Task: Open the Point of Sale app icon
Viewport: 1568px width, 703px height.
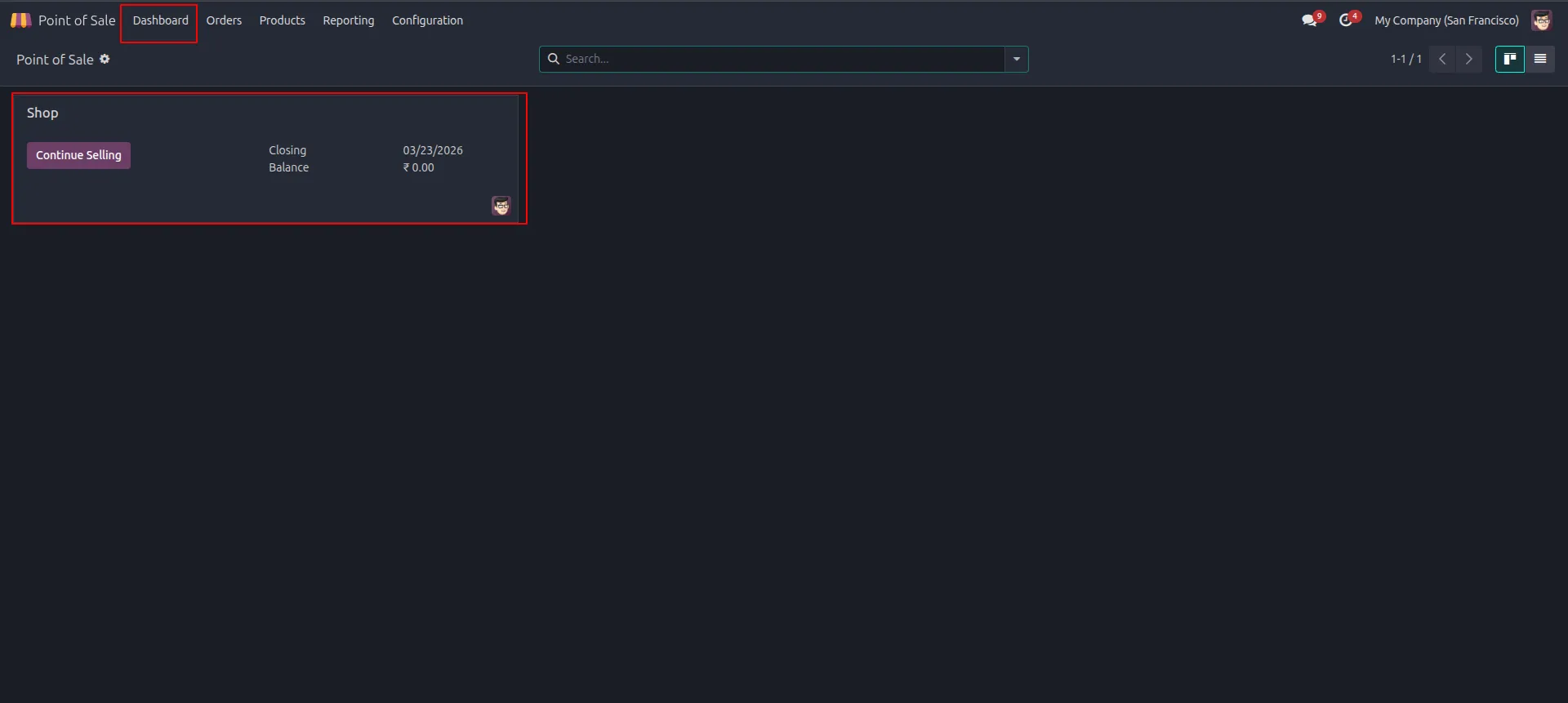Action: tap(20, 20)
